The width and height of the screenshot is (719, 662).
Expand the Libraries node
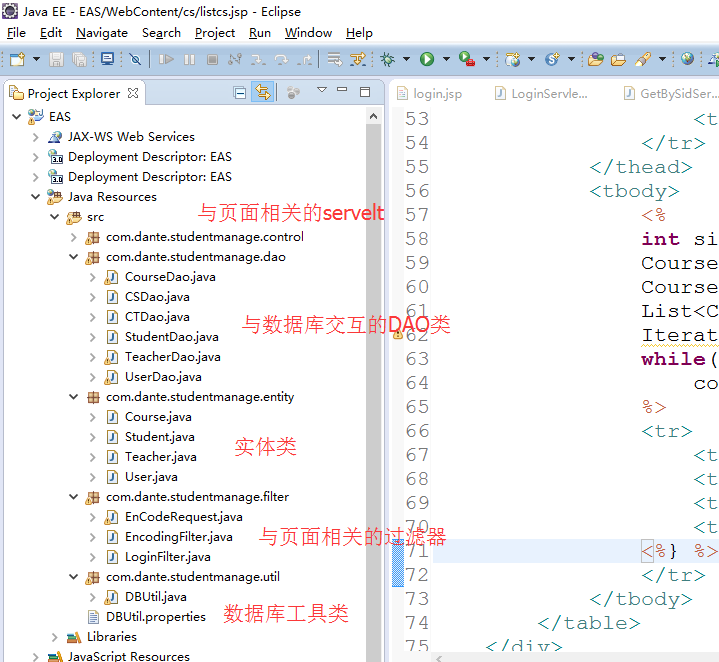point(54,637)
